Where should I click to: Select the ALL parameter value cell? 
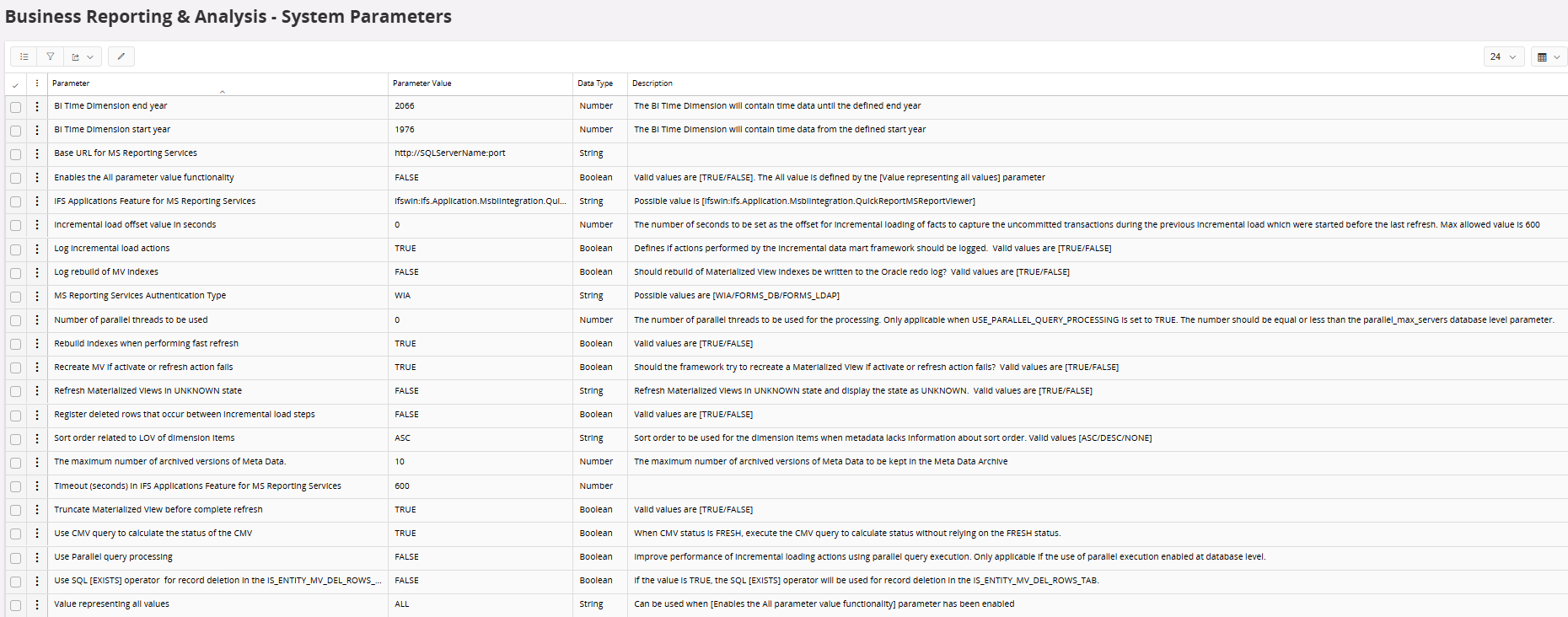(x=481, y=604)
